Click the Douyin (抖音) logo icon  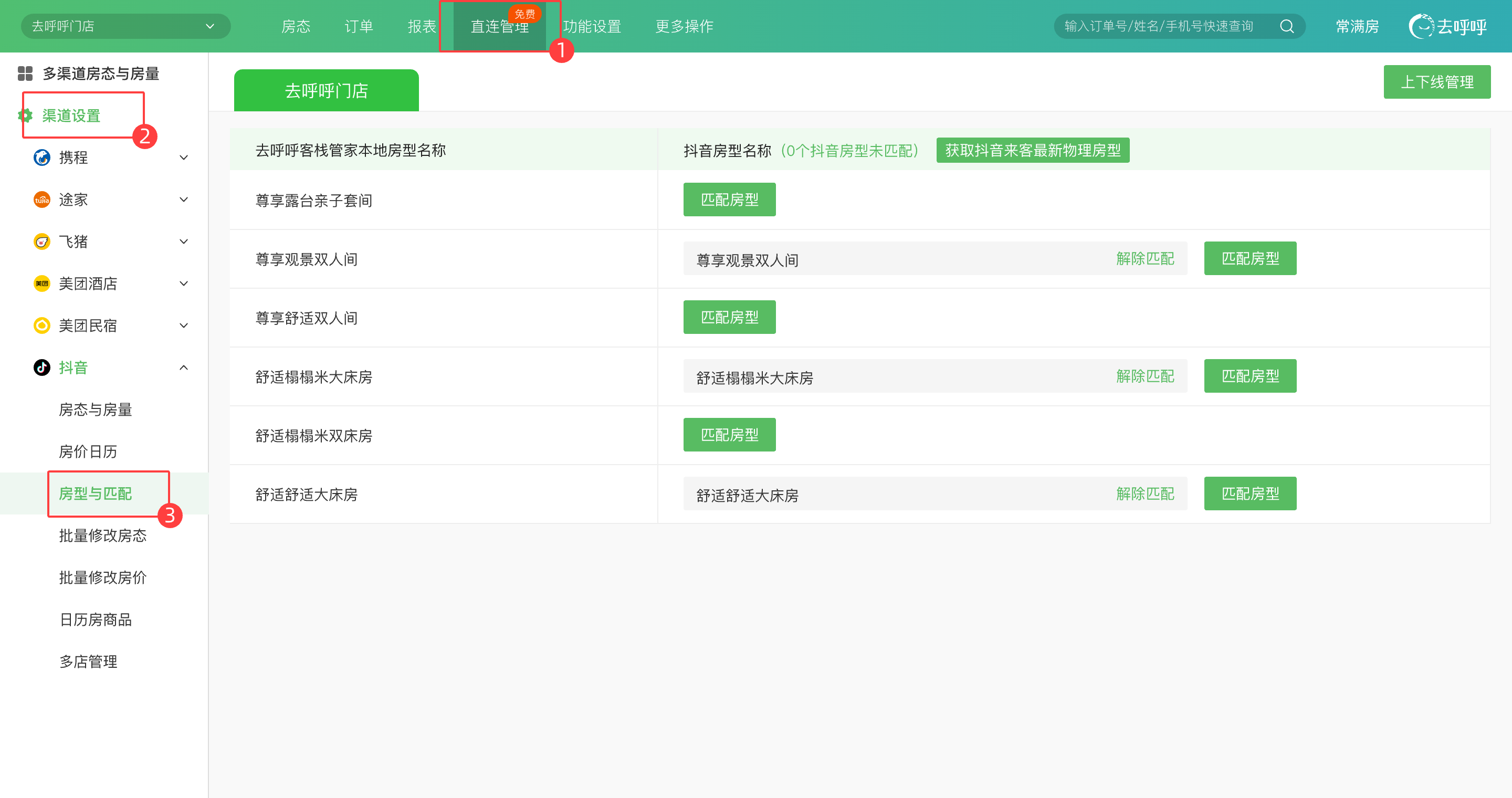[41, 368]
